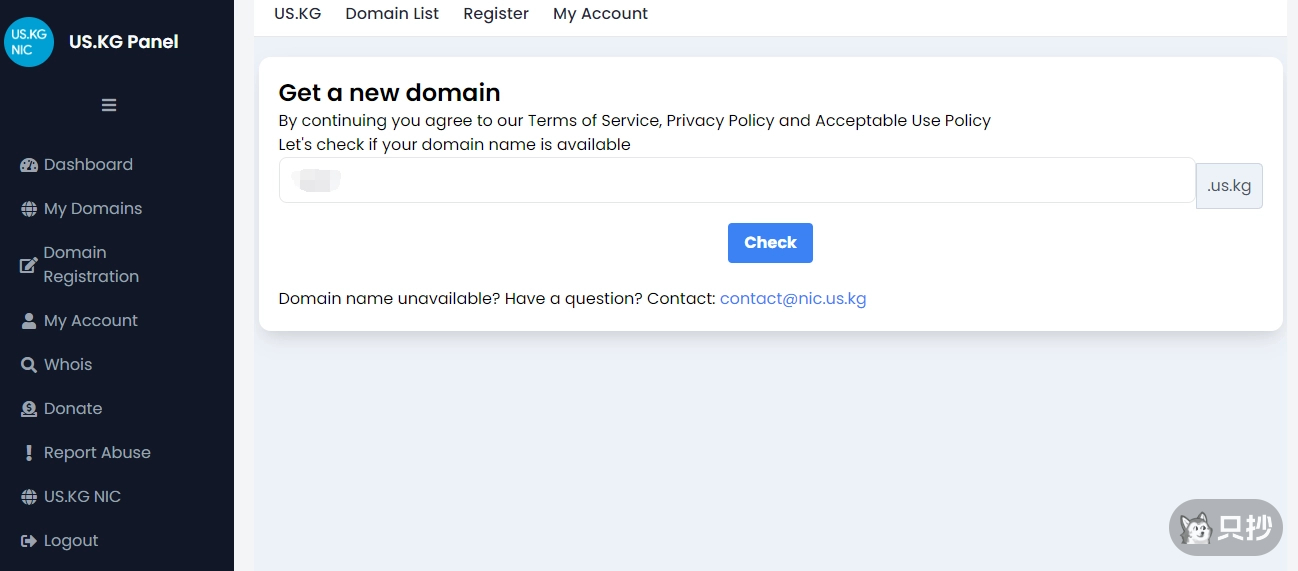
Task: Toggle the sidebar hamburger menu
Action: (109, 105)
